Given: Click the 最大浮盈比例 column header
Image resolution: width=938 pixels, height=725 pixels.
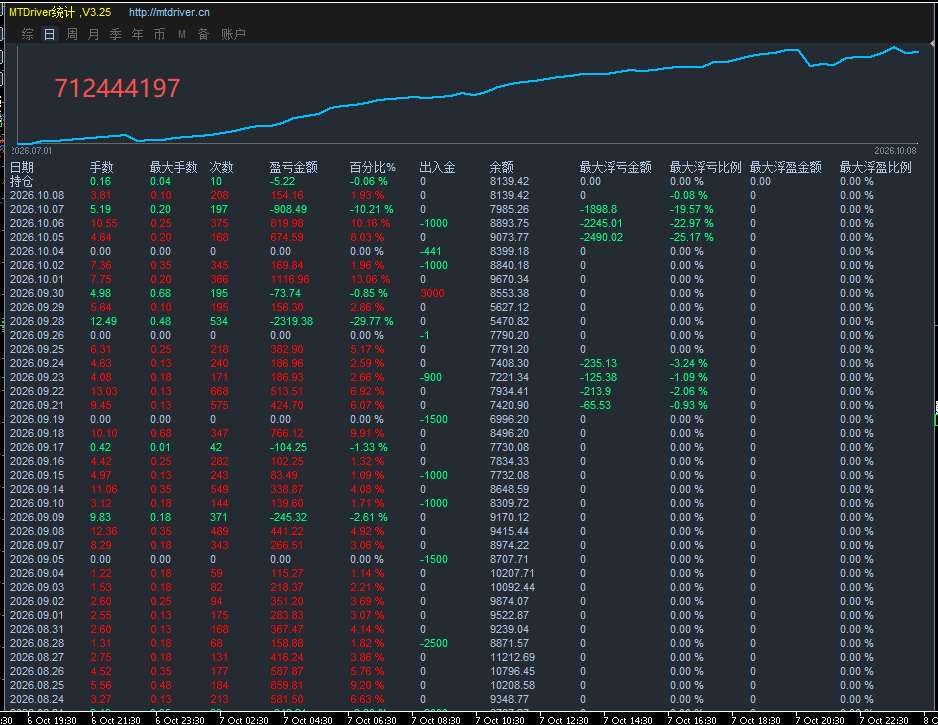Looking at the screenshot, I should click(x=875, y=167).
